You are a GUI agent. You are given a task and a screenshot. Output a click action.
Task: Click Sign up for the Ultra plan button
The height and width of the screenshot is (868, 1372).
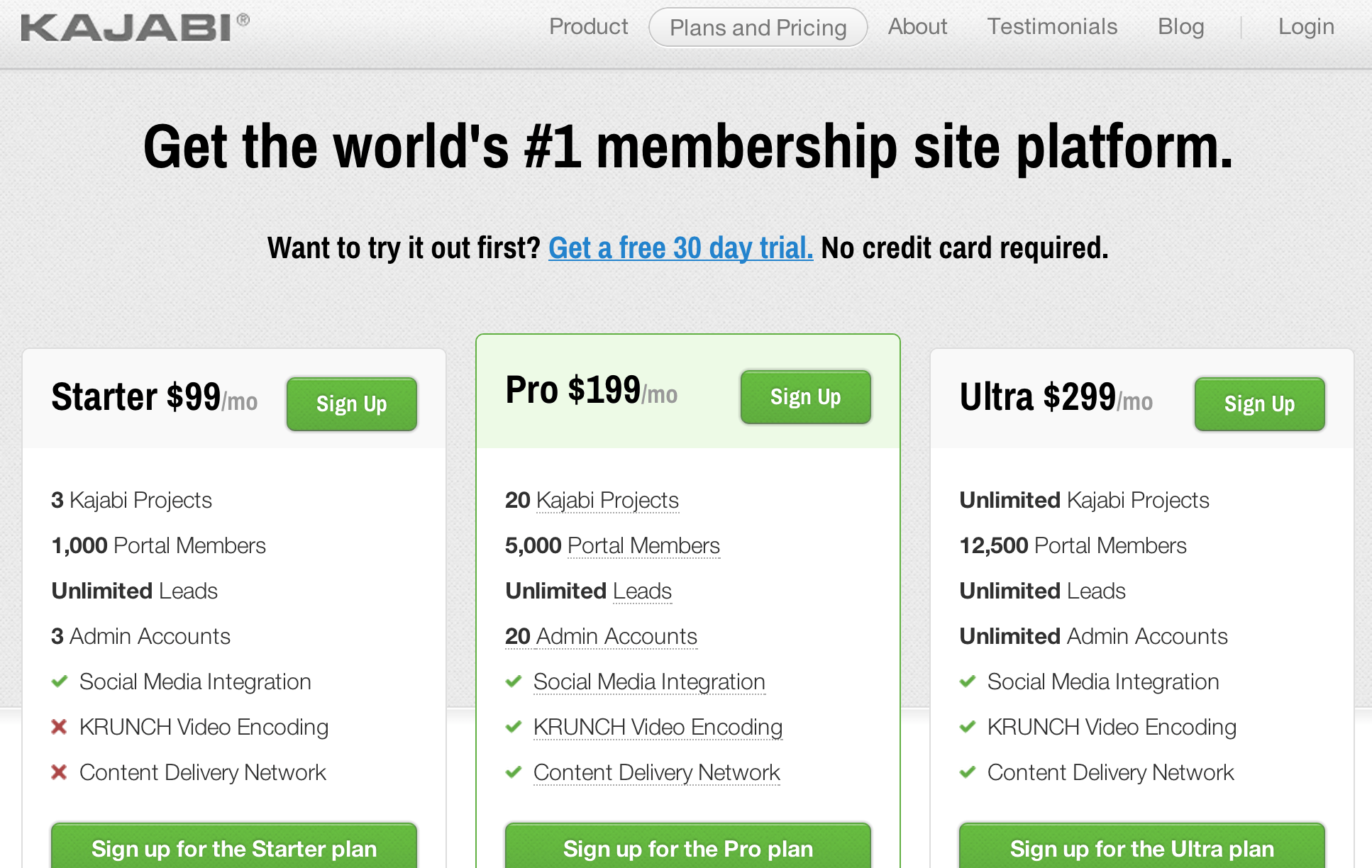[x=1141, y=847]
